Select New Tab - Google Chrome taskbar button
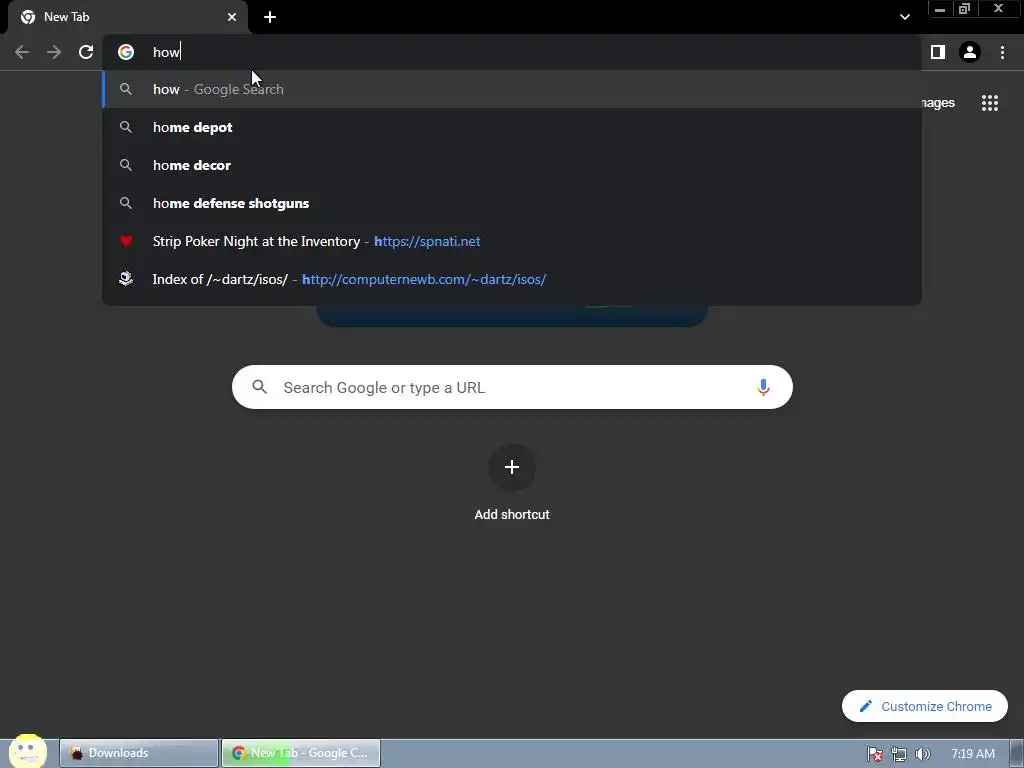Viewport: 1024px width, 768px height. tap(301, 753)
